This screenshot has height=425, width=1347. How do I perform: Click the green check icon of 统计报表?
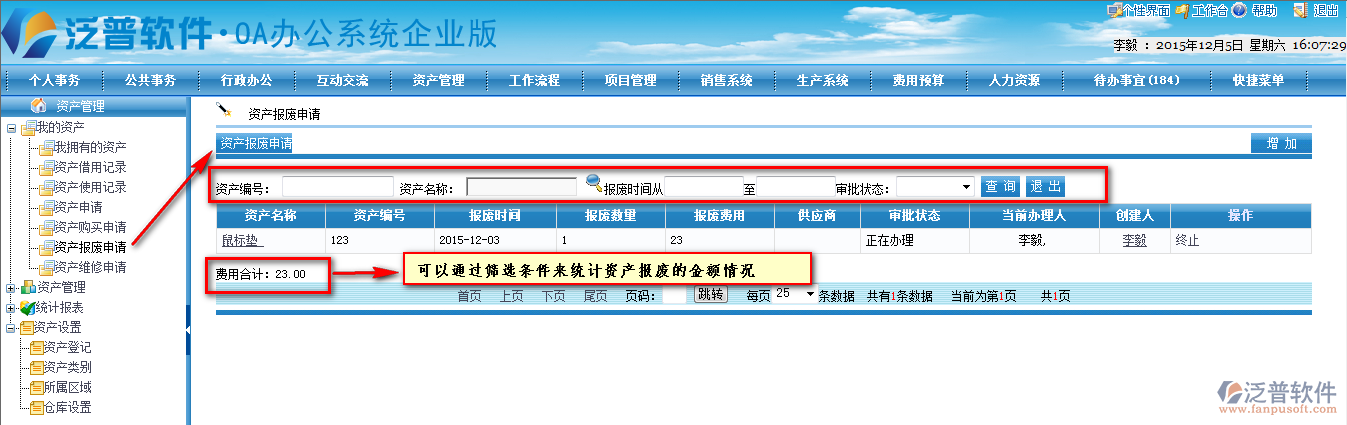tap(28, 307)
